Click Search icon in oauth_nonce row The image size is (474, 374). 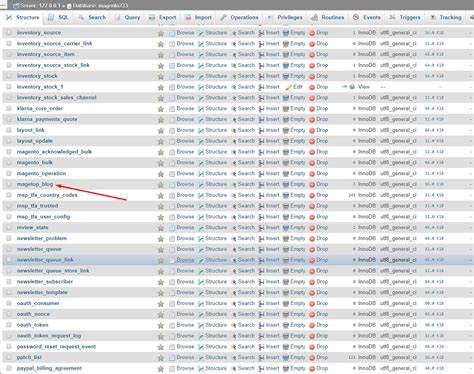pos(234,315)
